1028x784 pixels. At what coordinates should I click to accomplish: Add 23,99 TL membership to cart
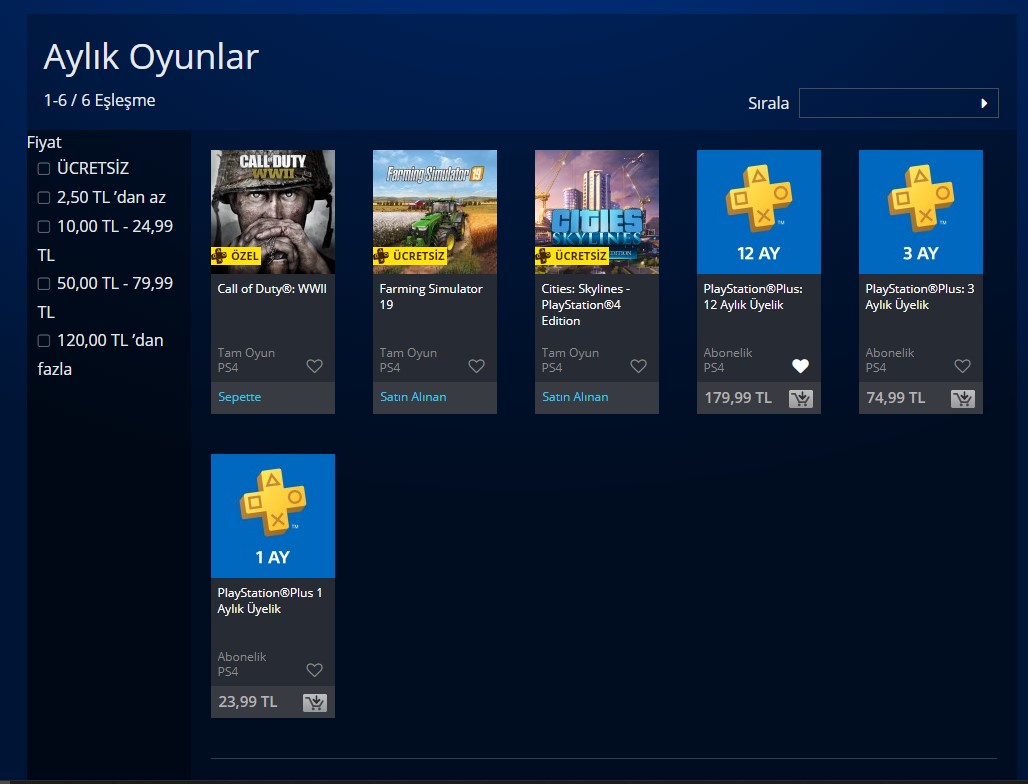click(x=315, y=703)
